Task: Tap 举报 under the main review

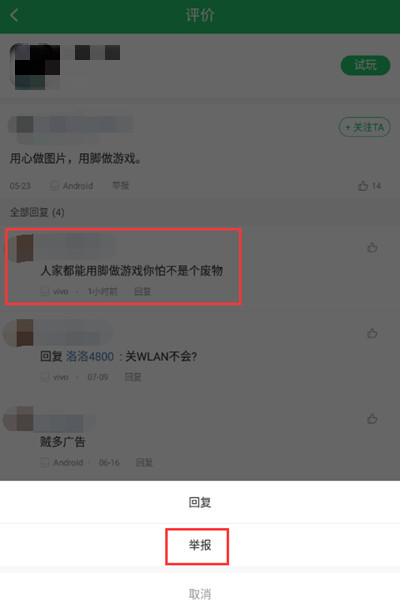Action: tap(120, 186)
